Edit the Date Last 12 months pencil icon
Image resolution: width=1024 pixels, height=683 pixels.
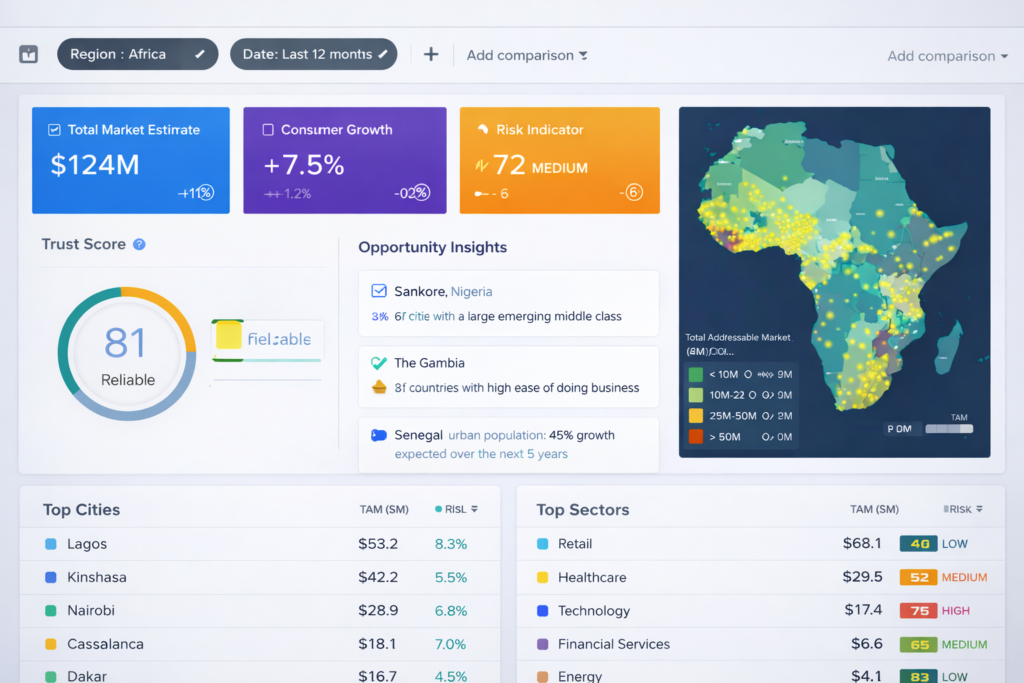click(381, 54)
